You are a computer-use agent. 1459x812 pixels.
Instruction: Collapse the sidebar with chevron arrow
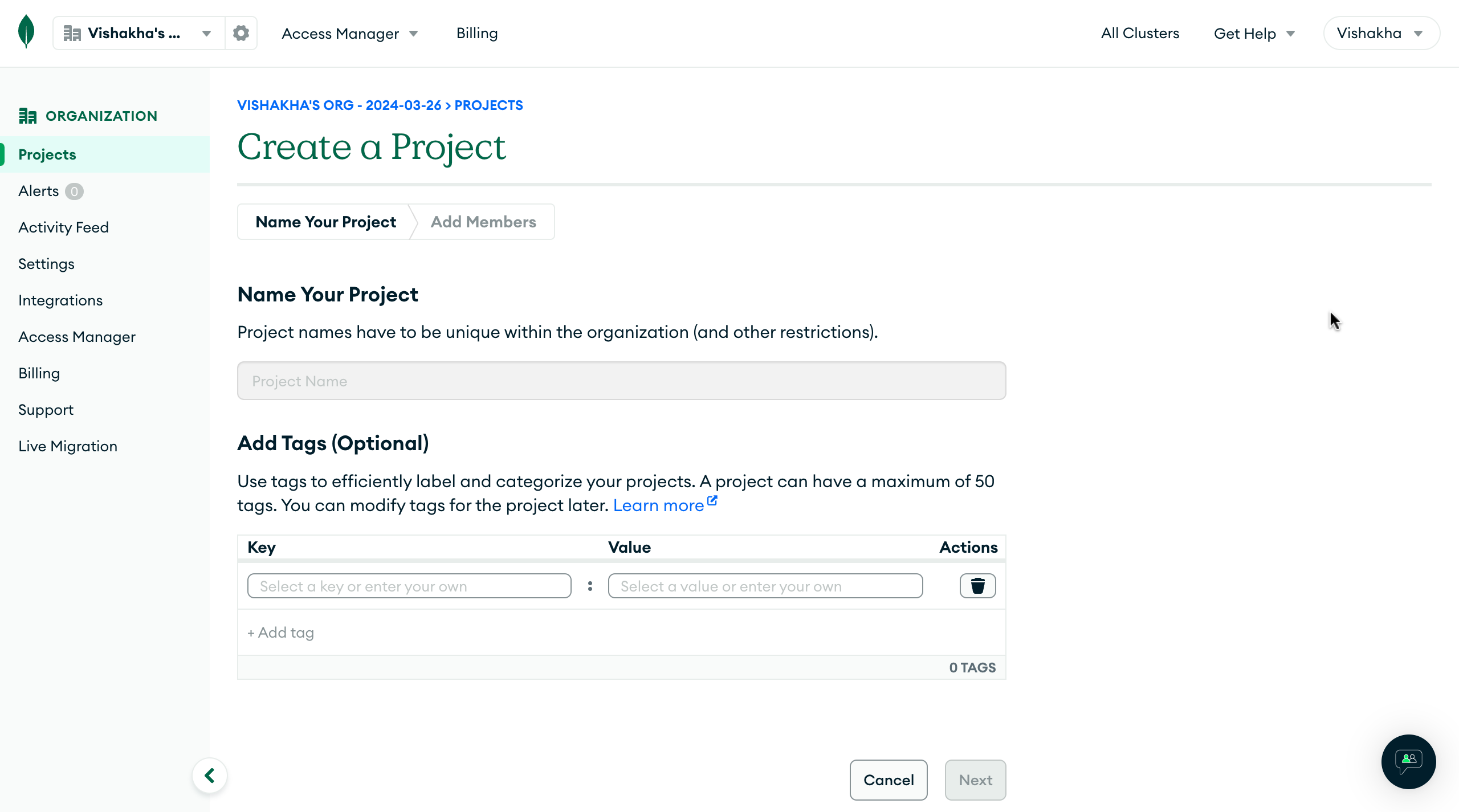coord(209,775)
